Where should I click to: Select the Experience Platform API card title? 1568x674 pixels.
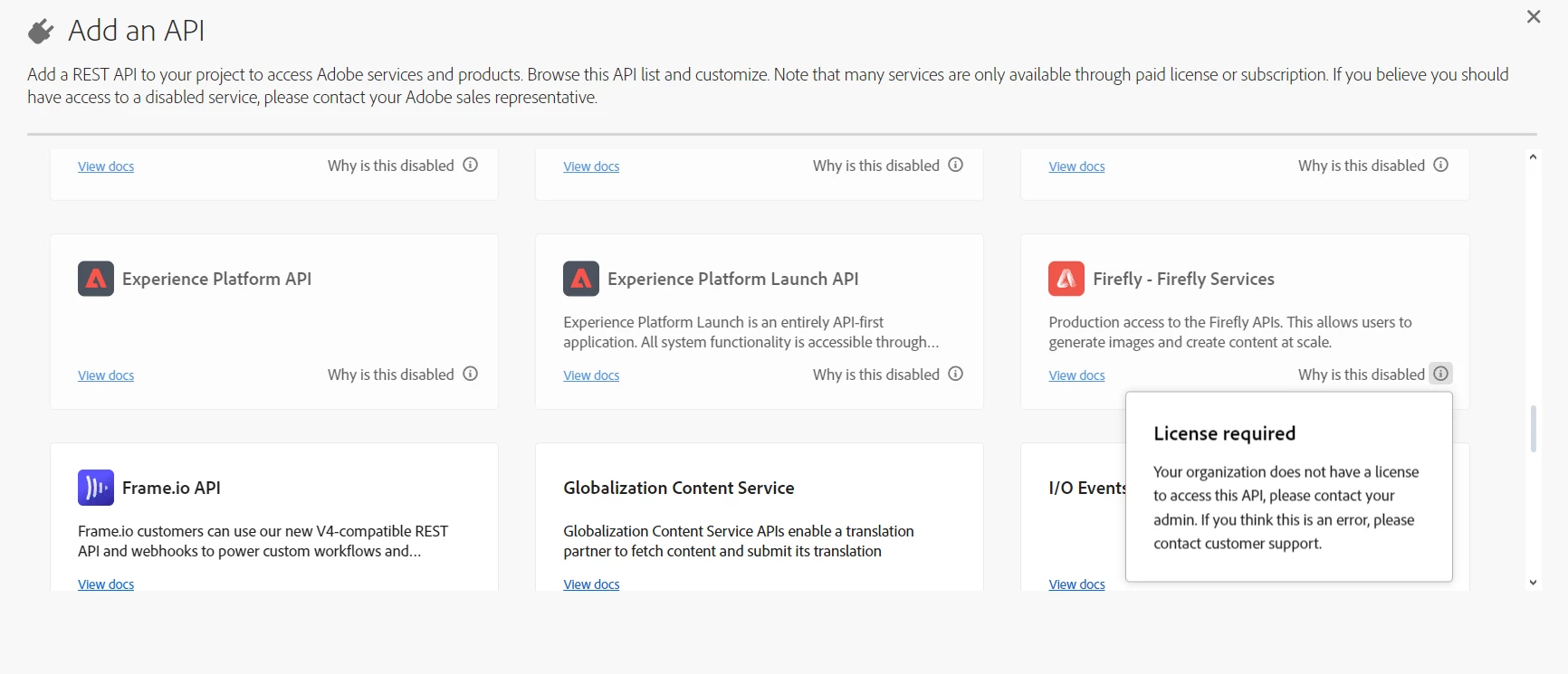click(216, 279)
